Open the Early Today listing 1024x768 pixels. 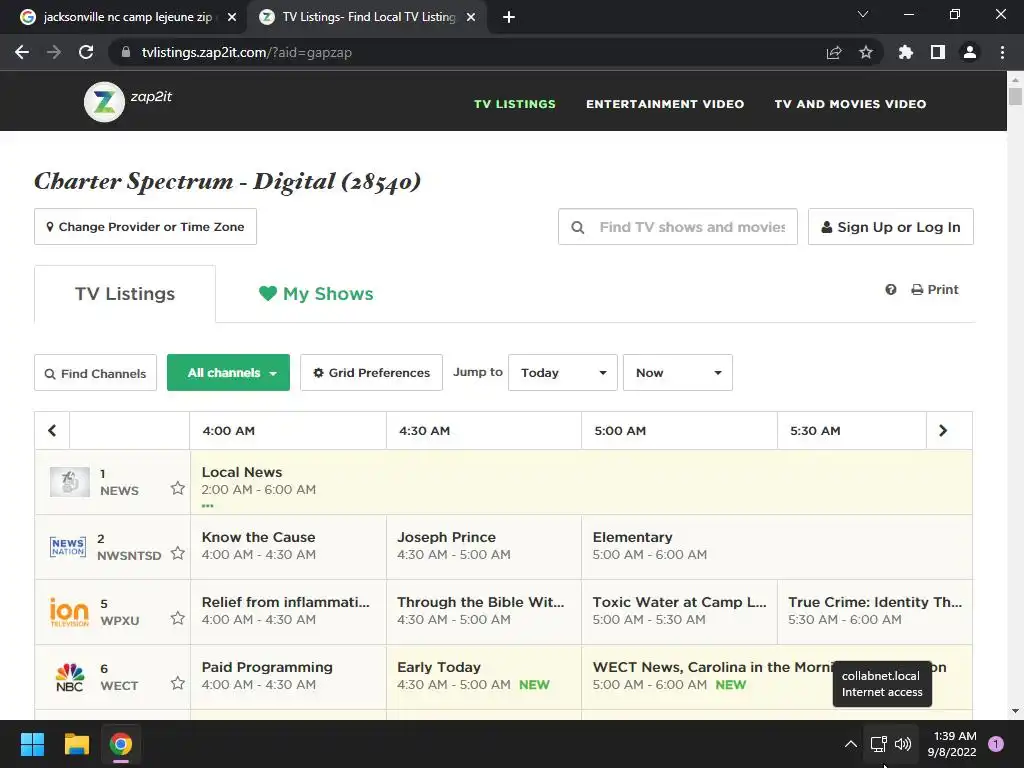(484, 677)
